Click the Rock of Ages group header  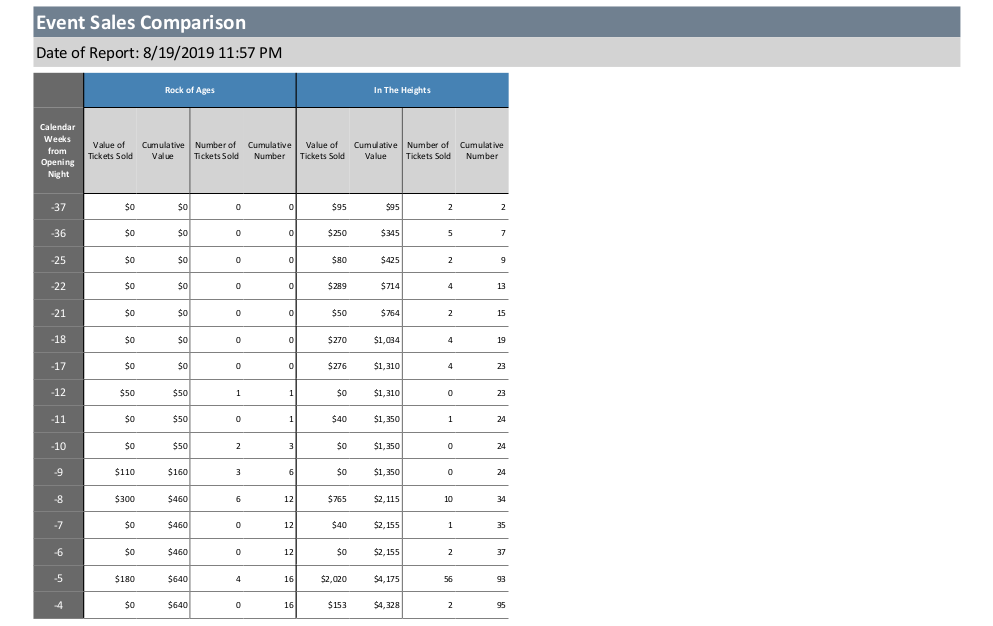click(x=189, y=90)
